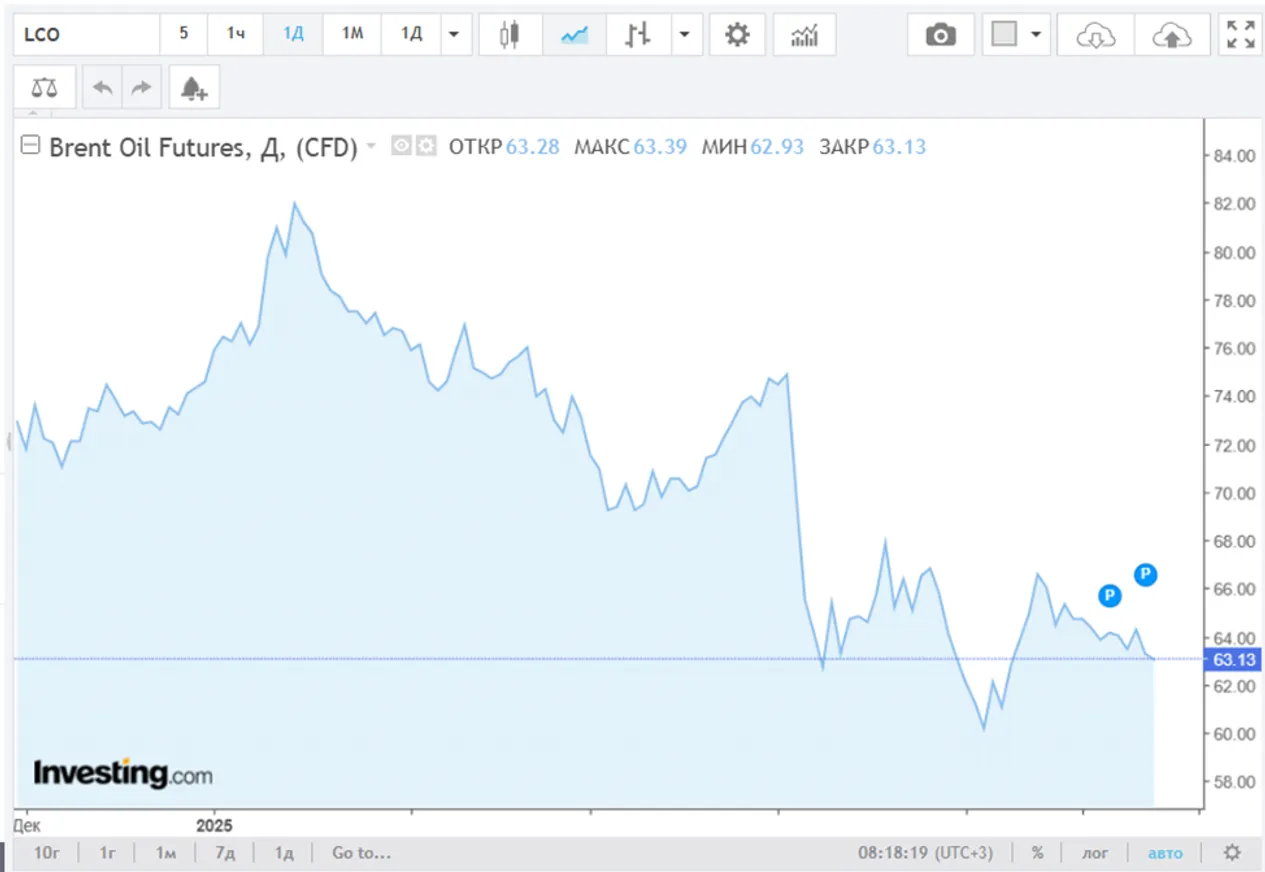Image resolution: width=1265 pixels, height=872 pixels.
Task: Expand the time interval dropdown arrow
Action: pos(454,35)
